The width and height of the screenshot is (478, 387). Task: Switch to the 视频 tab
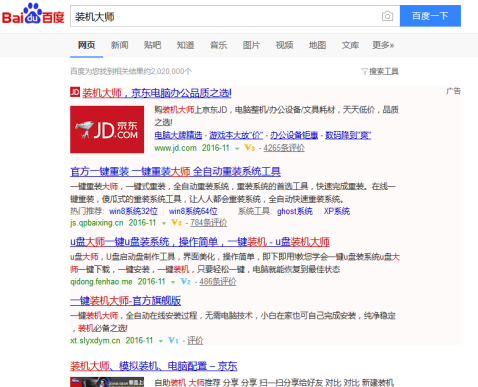click(x=284, y=45)
